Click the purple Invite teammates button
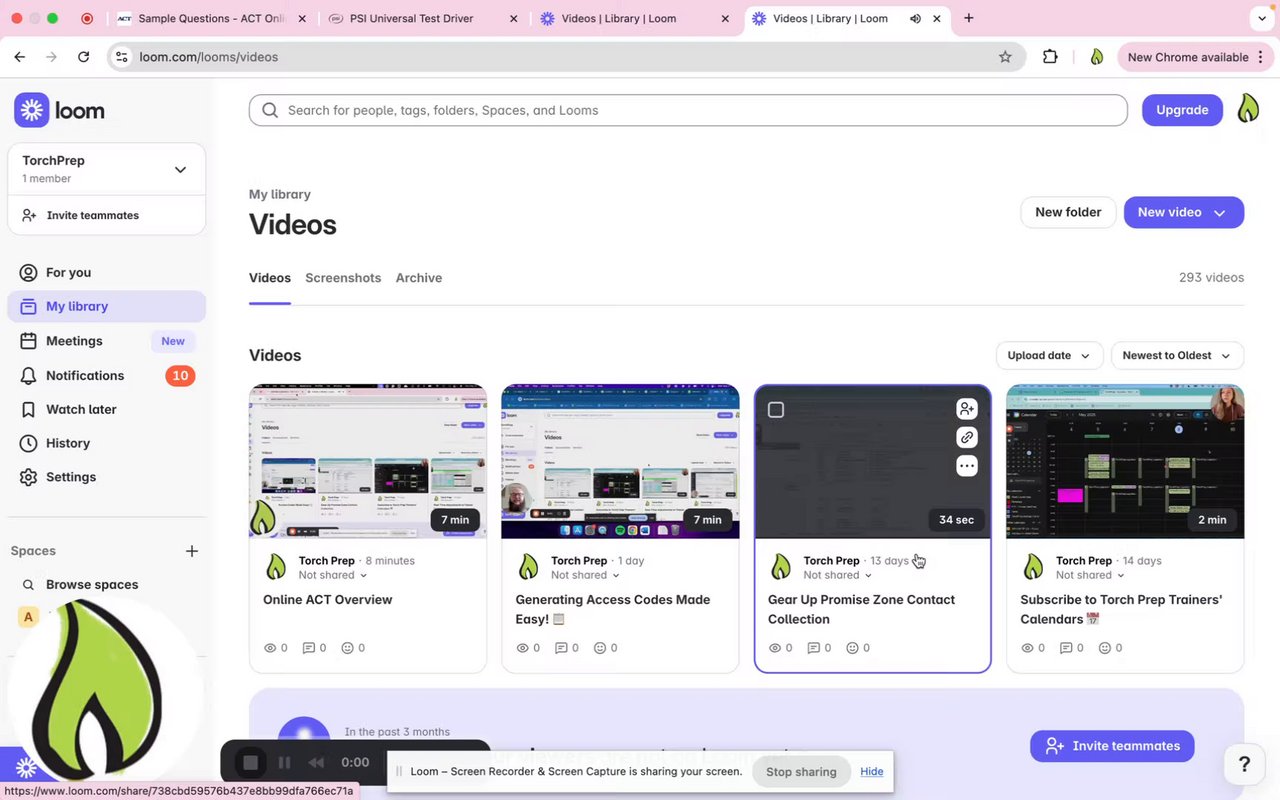 [x=1112, y=746]
